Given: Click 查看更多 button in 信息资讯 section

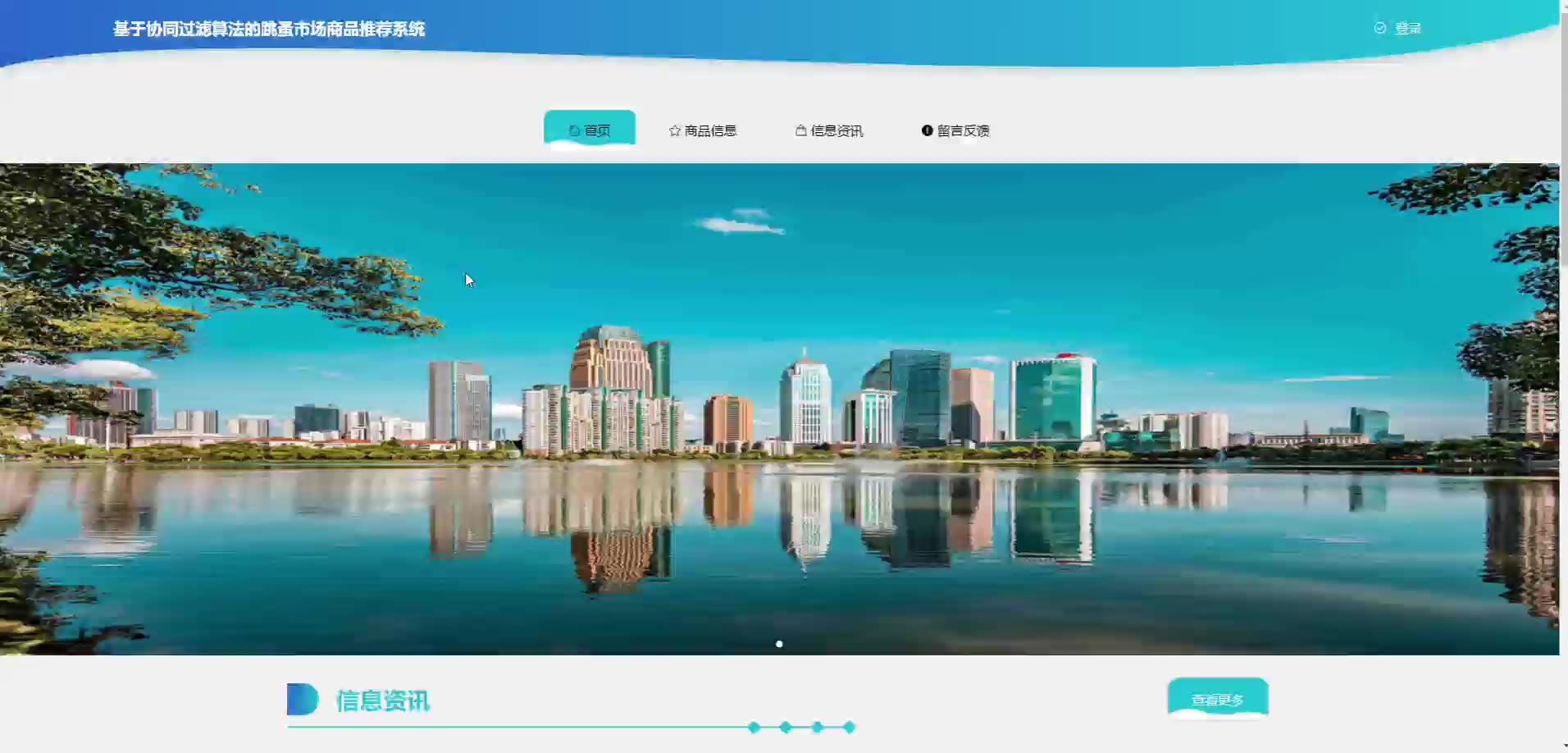Looking at the screenshot, I should [1218, 699].
